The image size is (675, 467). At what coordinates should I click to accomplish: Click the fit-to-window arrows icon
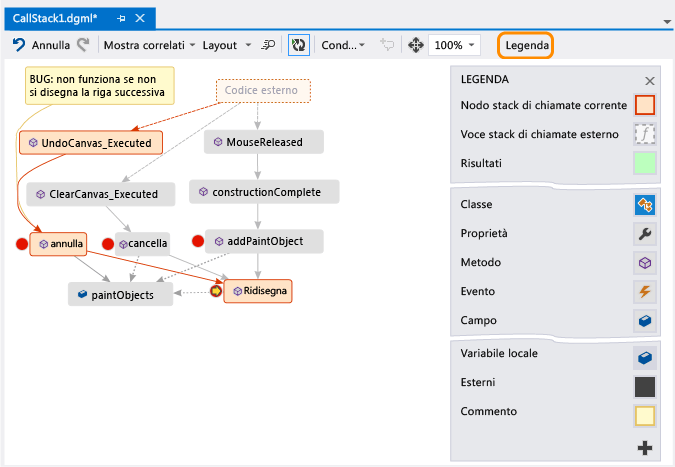click(x=416, y=46)
